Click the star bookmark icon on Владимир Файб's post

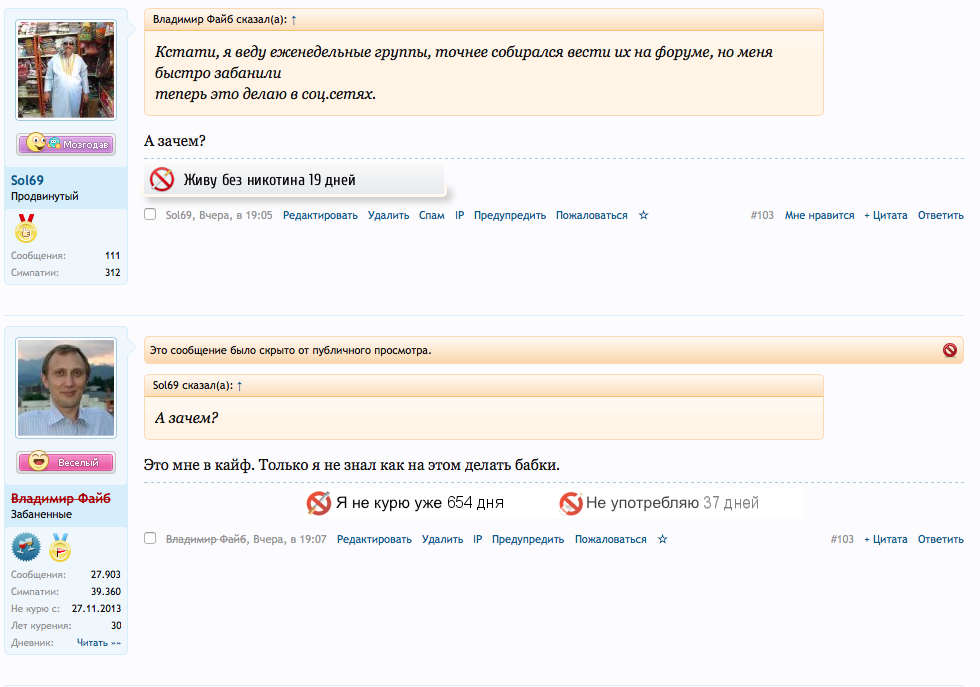point(662,539)
